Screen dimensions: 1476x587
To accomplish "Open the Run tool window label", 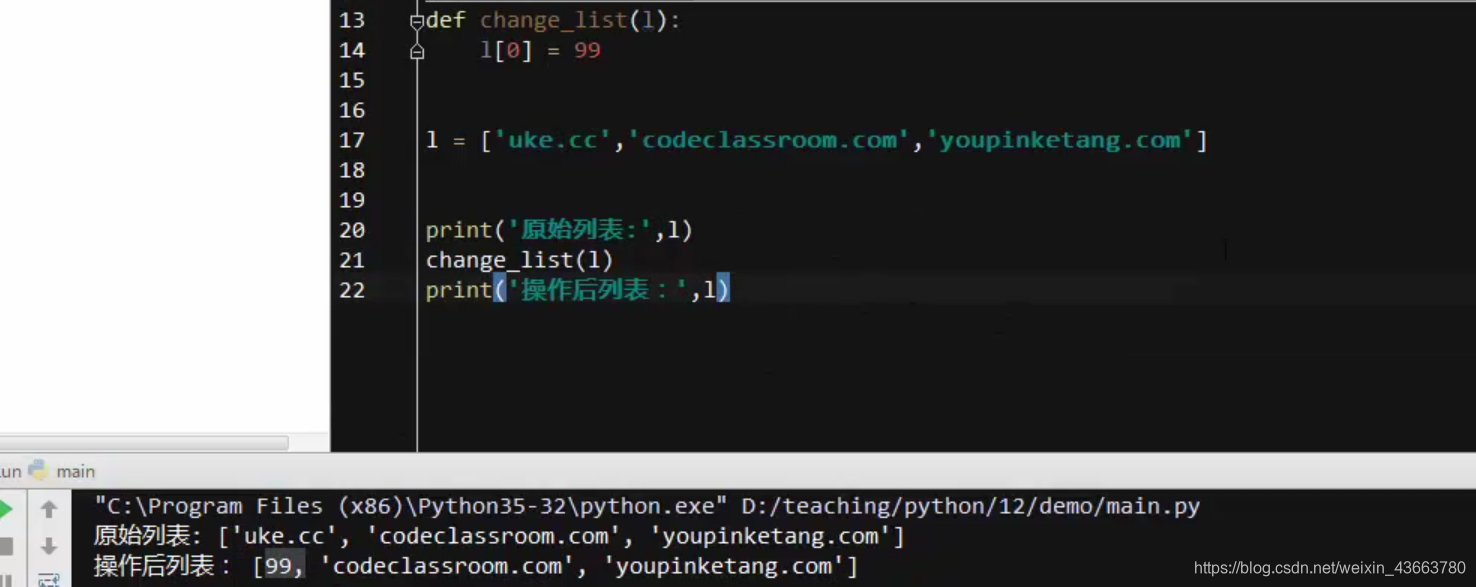I will [10, 471].
